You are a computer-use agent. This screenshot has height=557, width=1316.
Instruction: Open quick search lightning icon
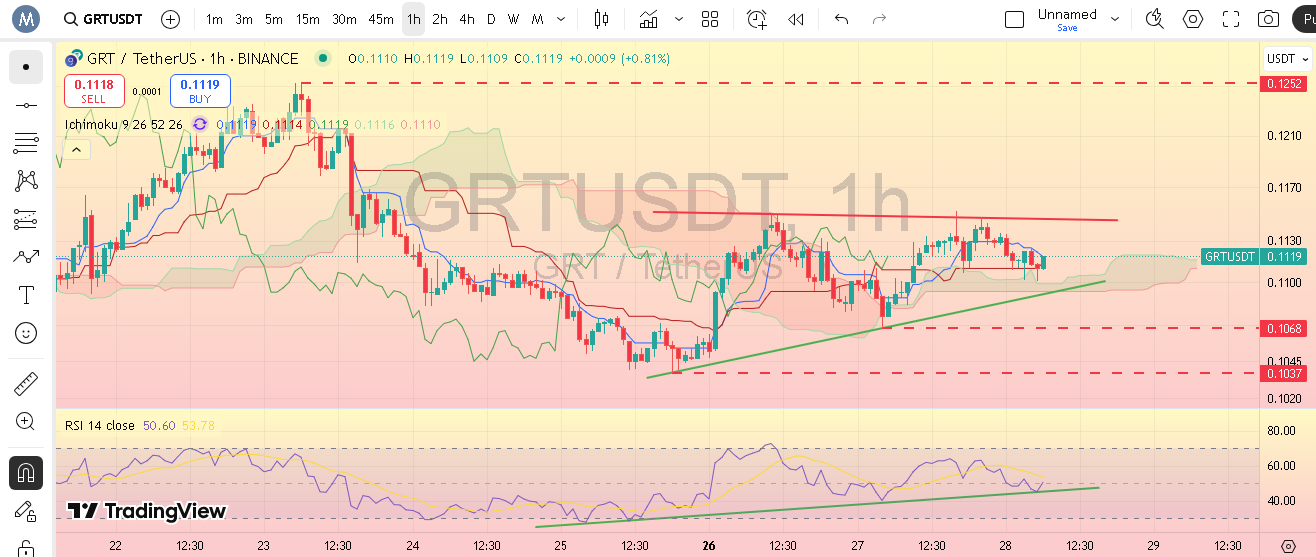click(1154, 19)
